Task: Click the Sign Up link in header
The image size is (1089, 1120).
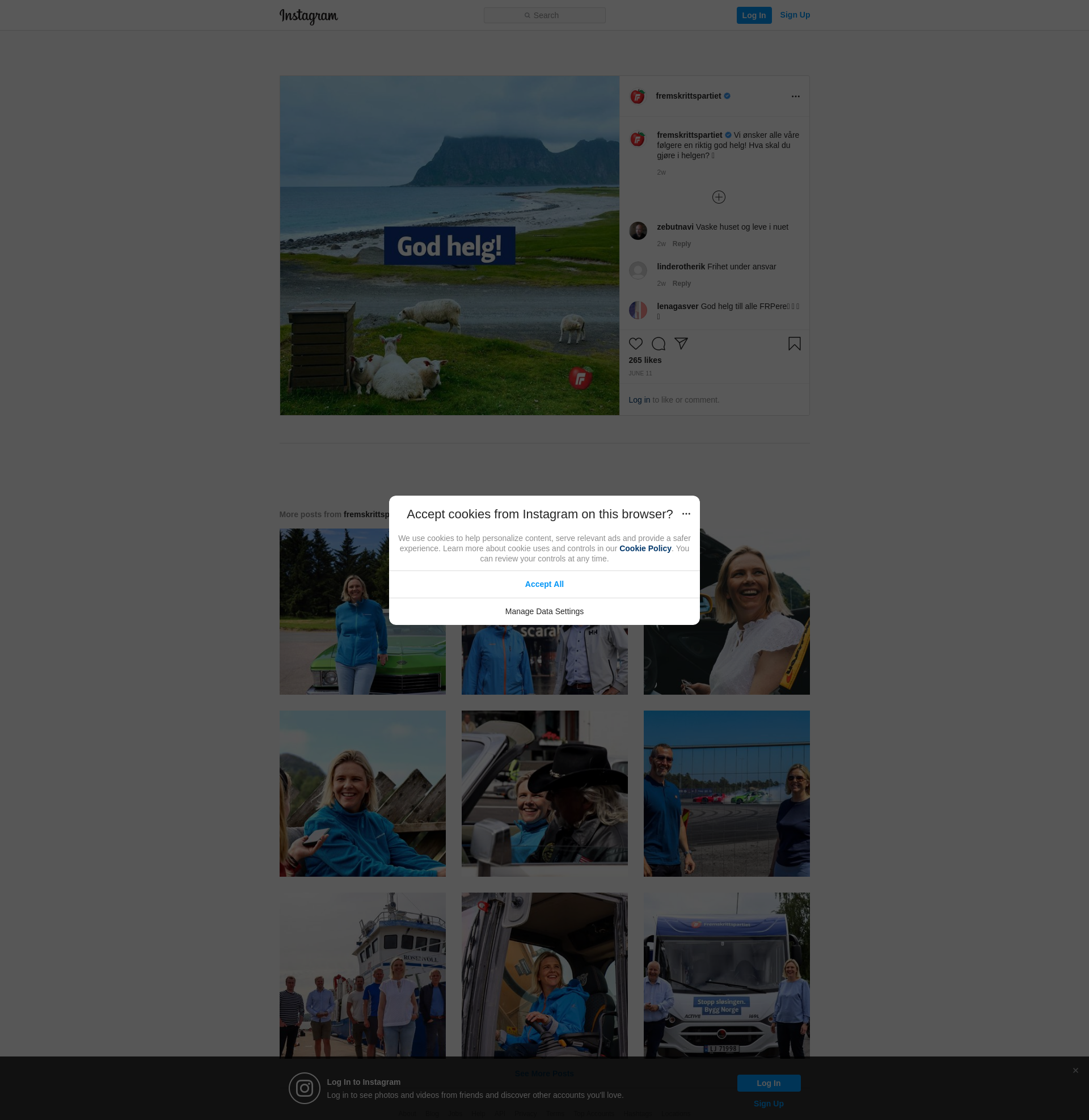Action: tap(794, 15)
